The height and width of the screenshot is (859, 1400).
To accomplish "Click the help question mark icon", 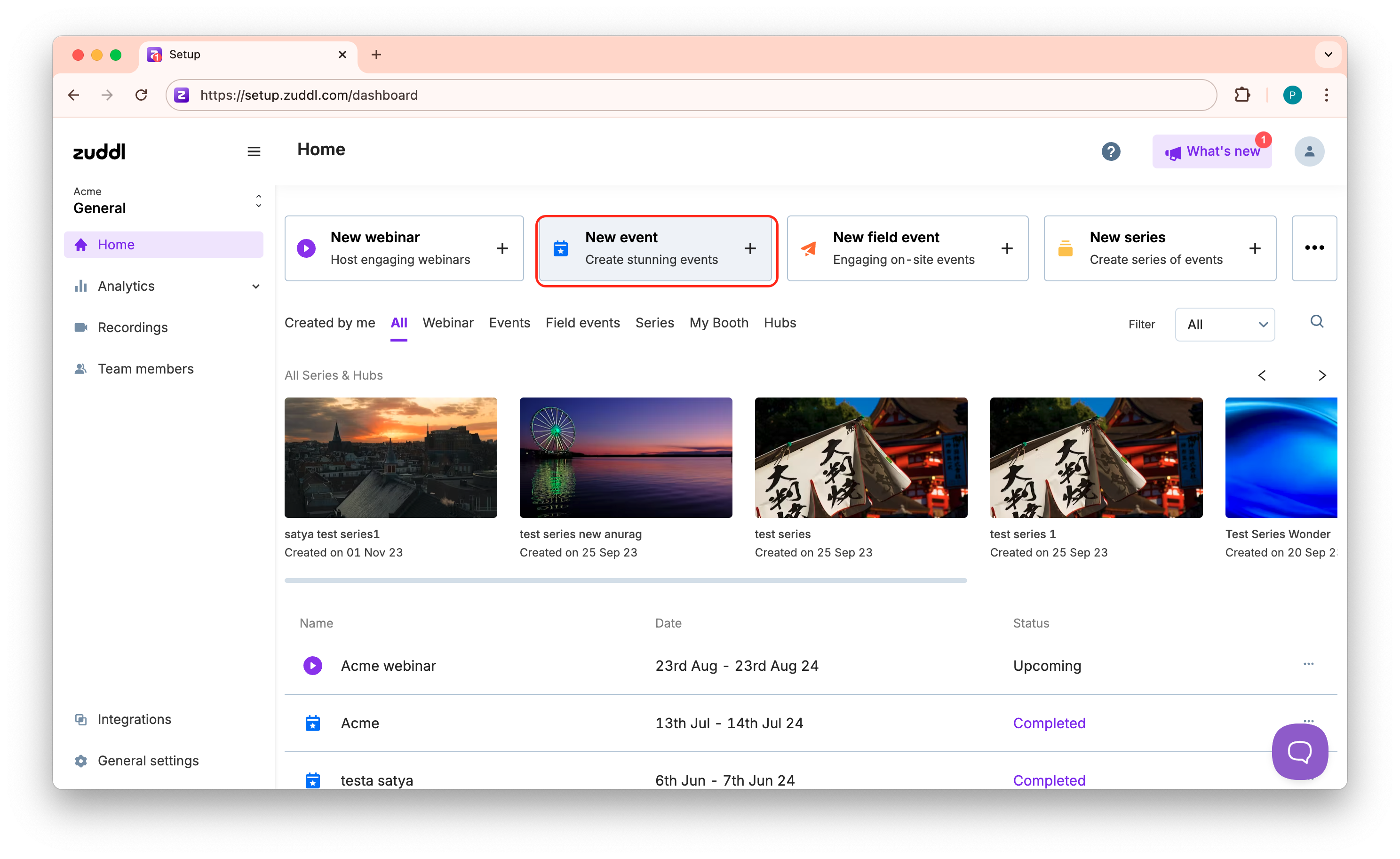I will pyautogui.click(x=1110, y=151).
